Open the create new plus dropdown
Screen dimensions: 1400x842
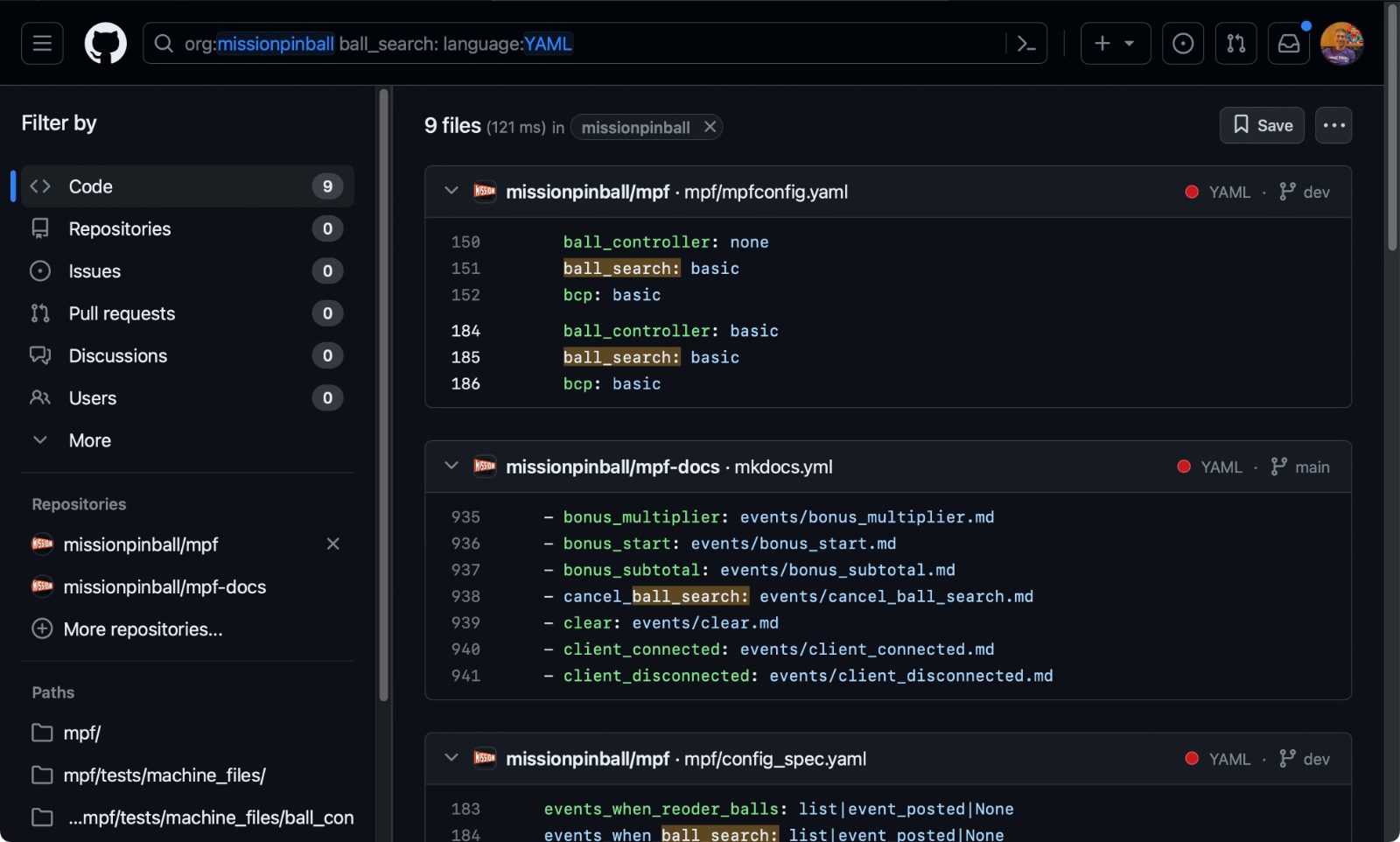tap(1115, 44)
